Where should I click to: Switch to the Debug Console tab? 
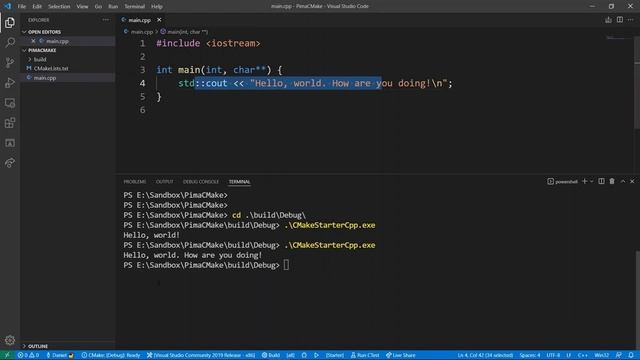[201, 182]
